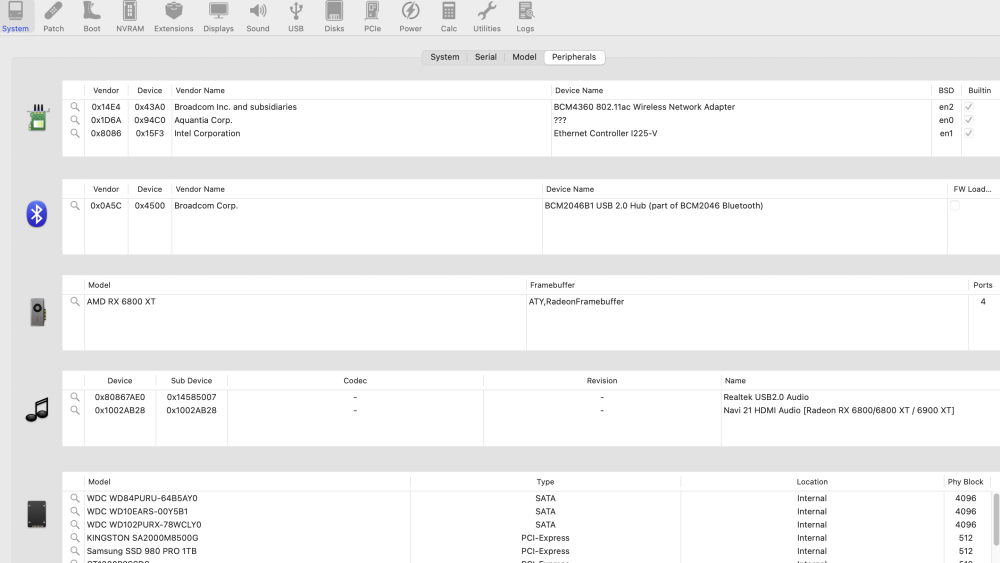Open the Disks toolbar section
The image size is (1000, 563).
[334, 17]
